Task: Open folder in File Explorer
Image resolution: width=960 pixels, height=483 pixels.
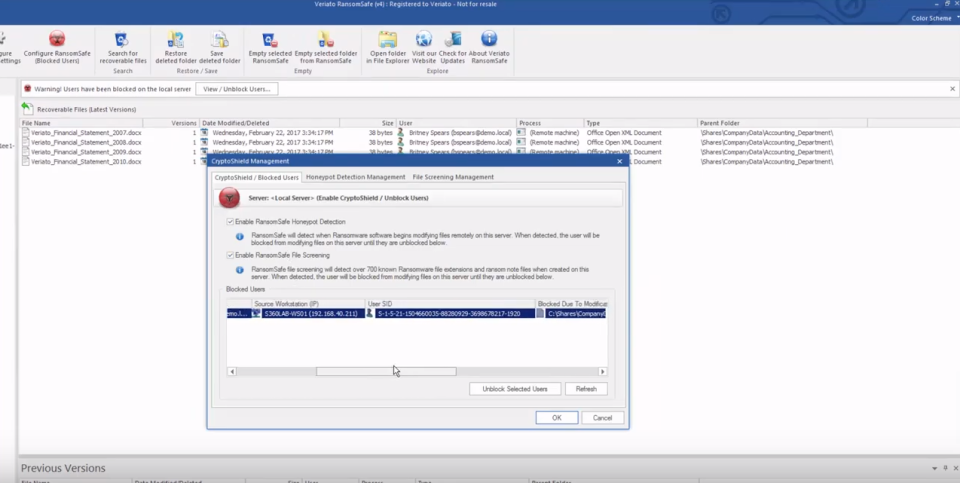Action: pyautogui.click(x=387, y=40)
